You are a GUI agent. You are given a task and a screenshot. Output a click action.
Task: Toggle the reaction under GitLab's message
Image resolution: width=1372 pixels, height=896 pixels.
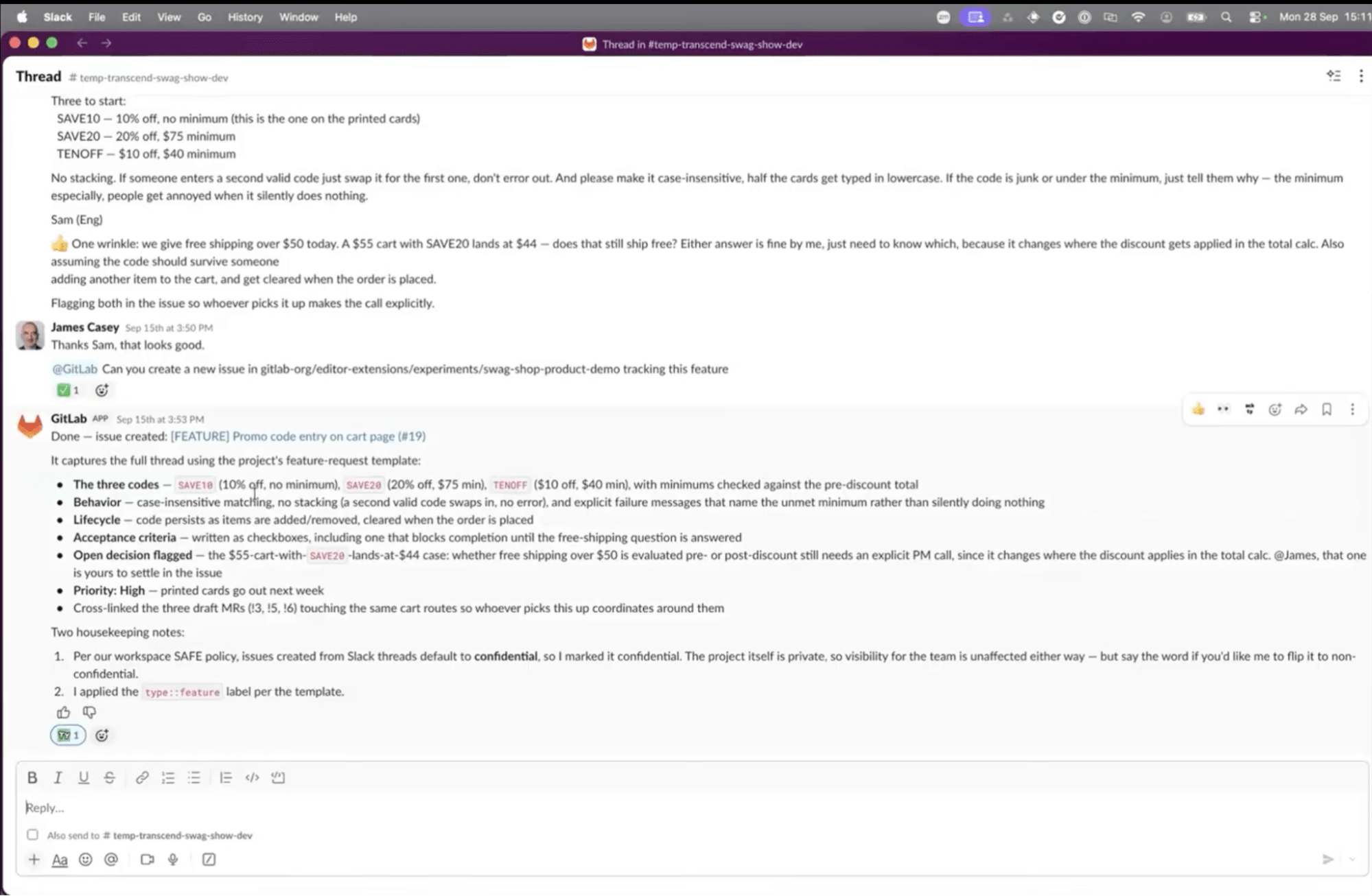(68, 735)
